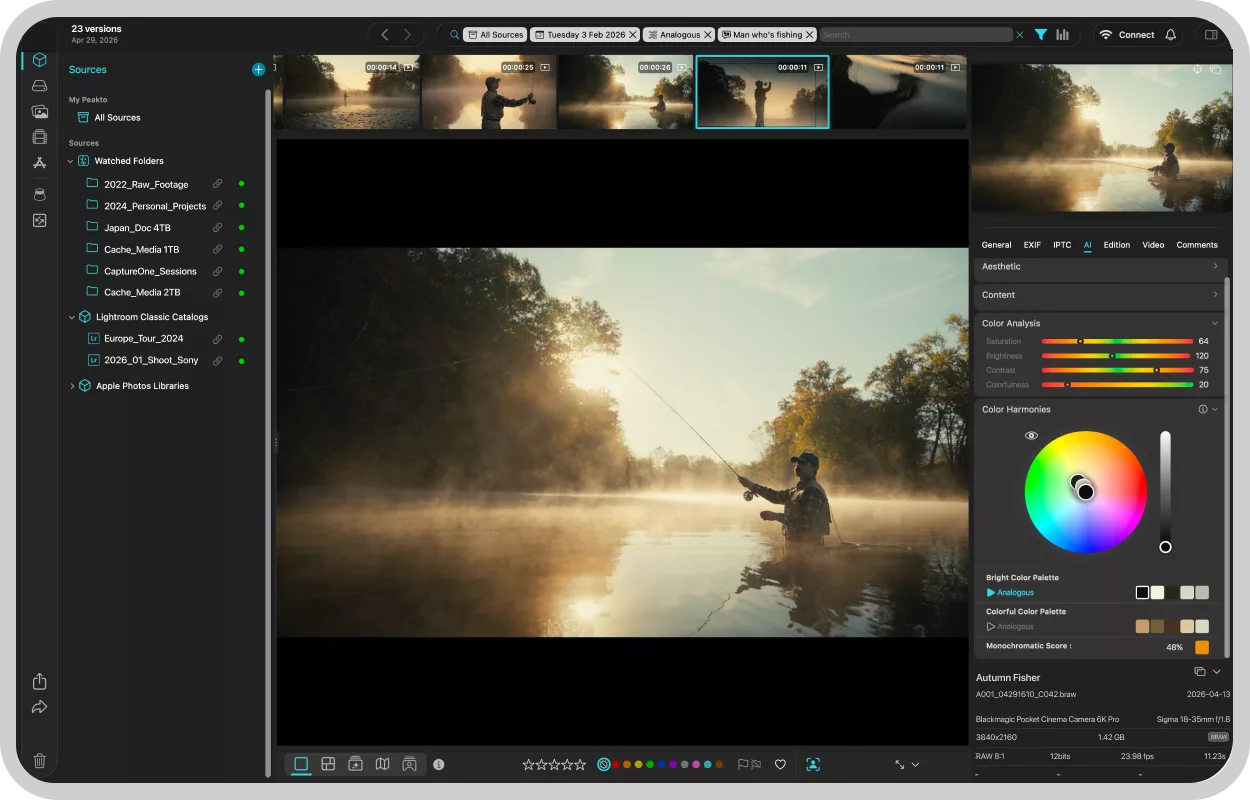Click the teal filter funnel icon

coord(1041,35)
